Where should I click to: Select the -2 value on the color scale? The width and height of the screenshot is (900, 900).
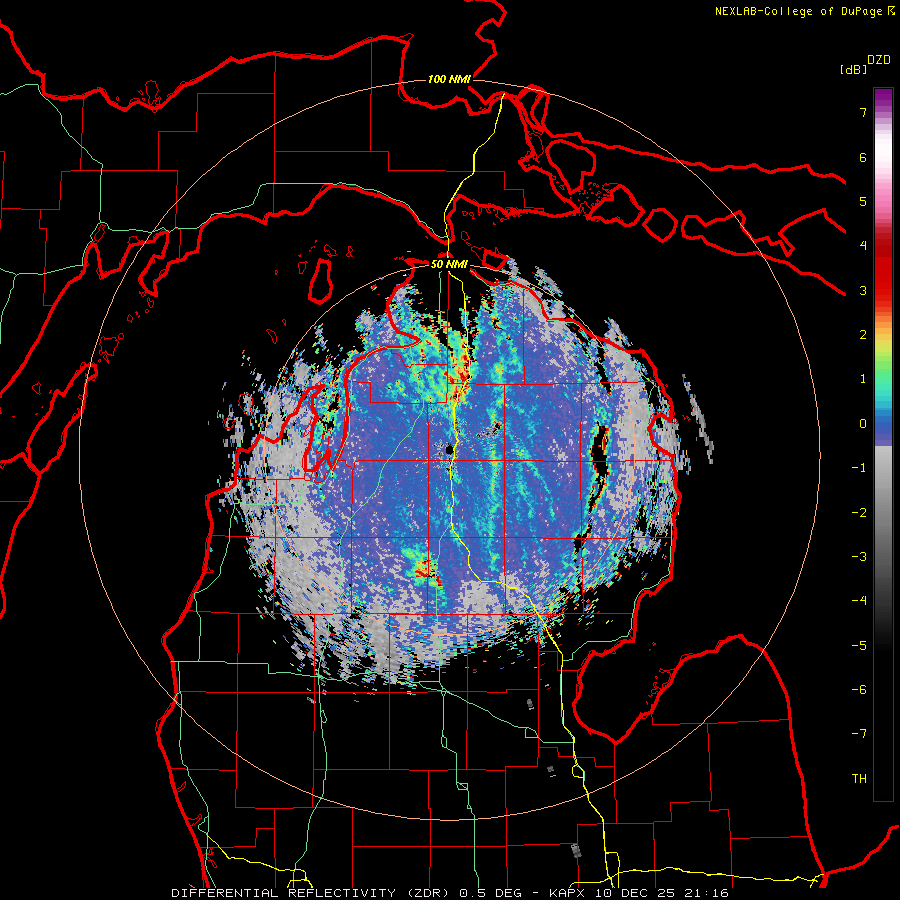click(859, 513)
